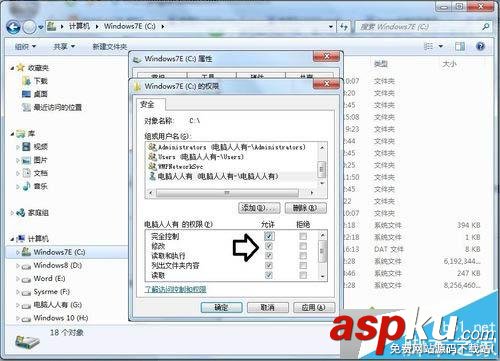
Task: Expand the Windows8 (D:) drive node
Action: pos(18,266)
